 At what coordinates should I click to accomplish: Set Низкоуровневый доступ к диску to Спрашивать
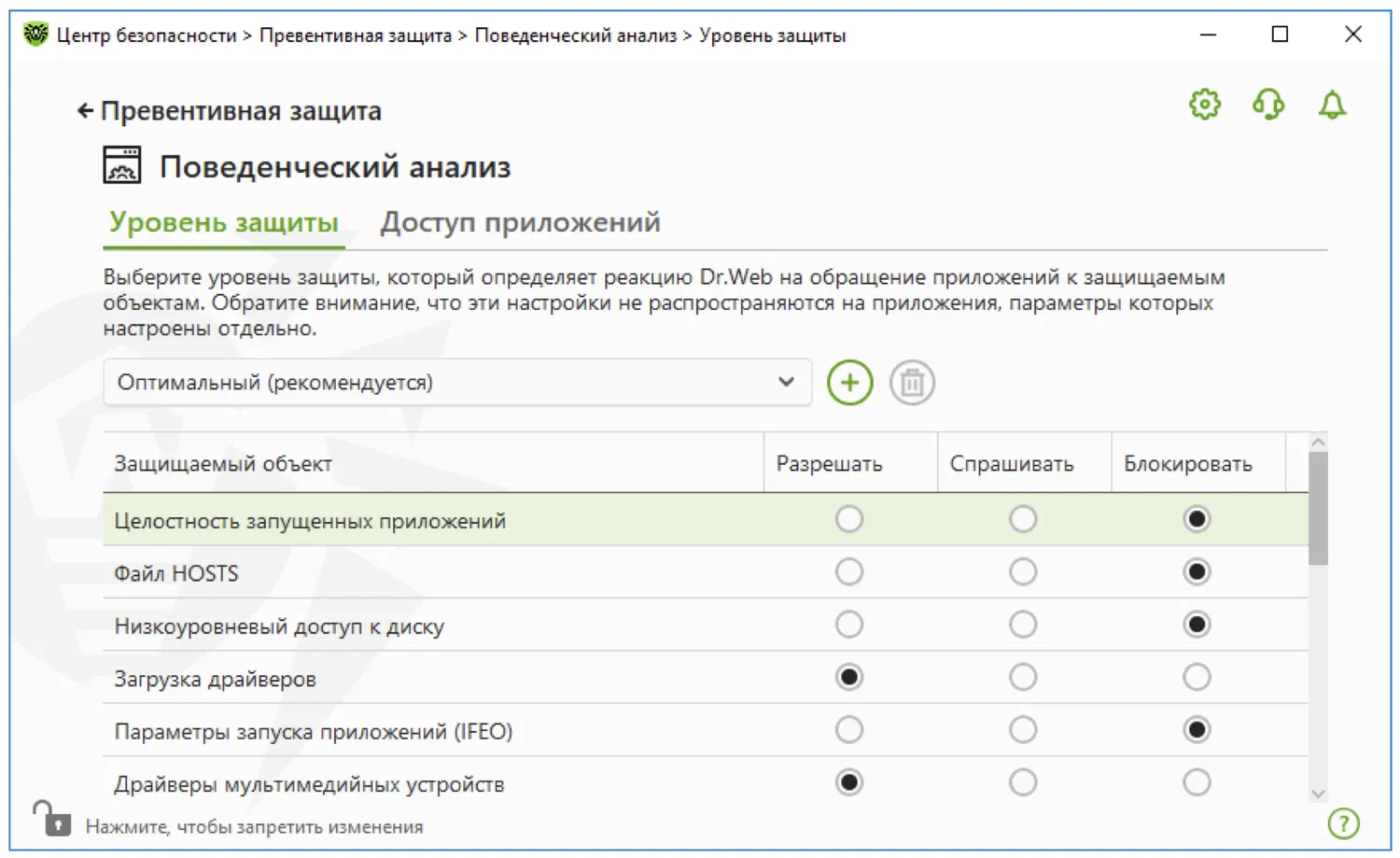tap(1023, 625)
